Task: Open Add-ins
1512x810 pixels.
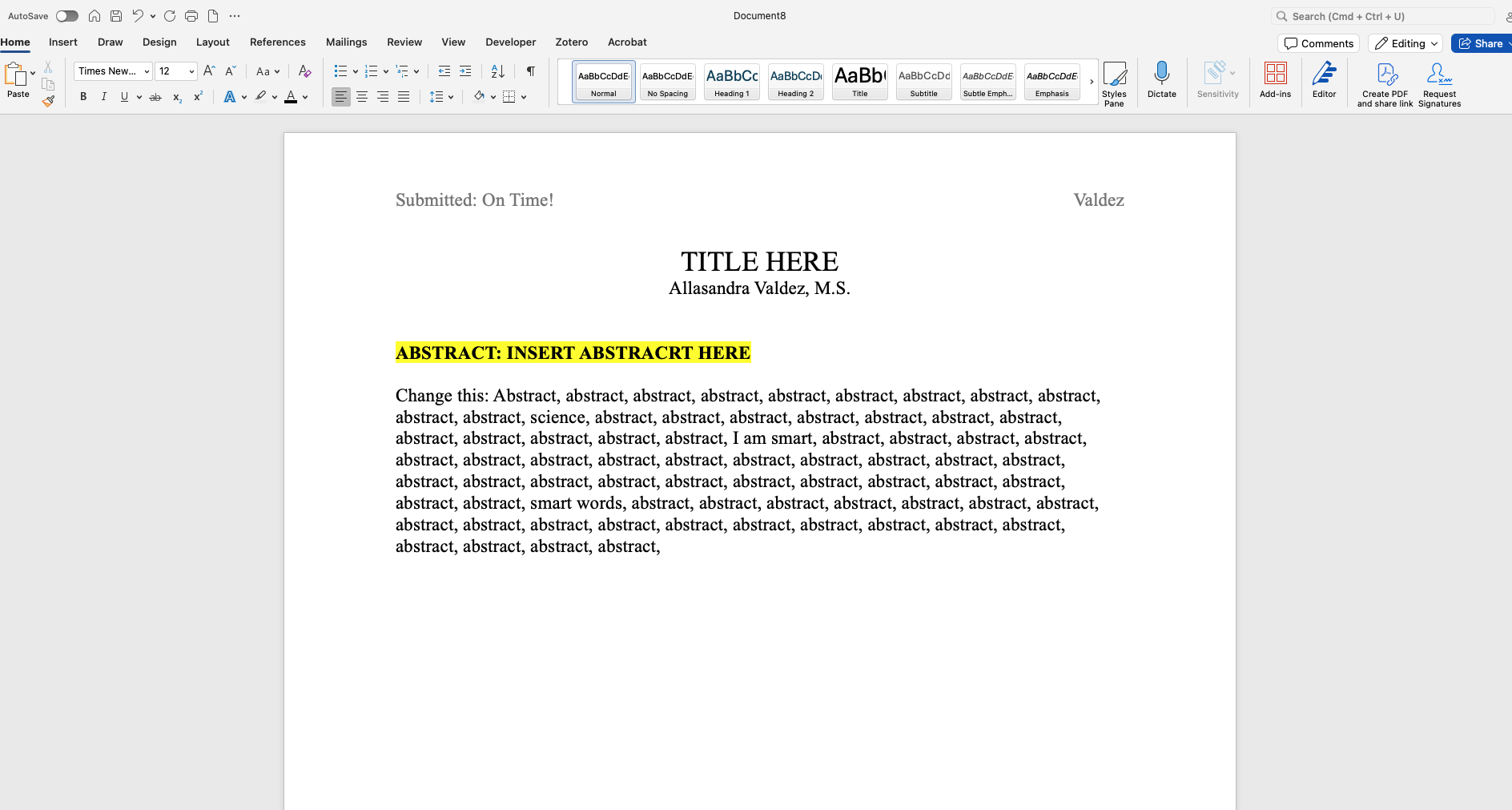Action: pos(1275,80)
